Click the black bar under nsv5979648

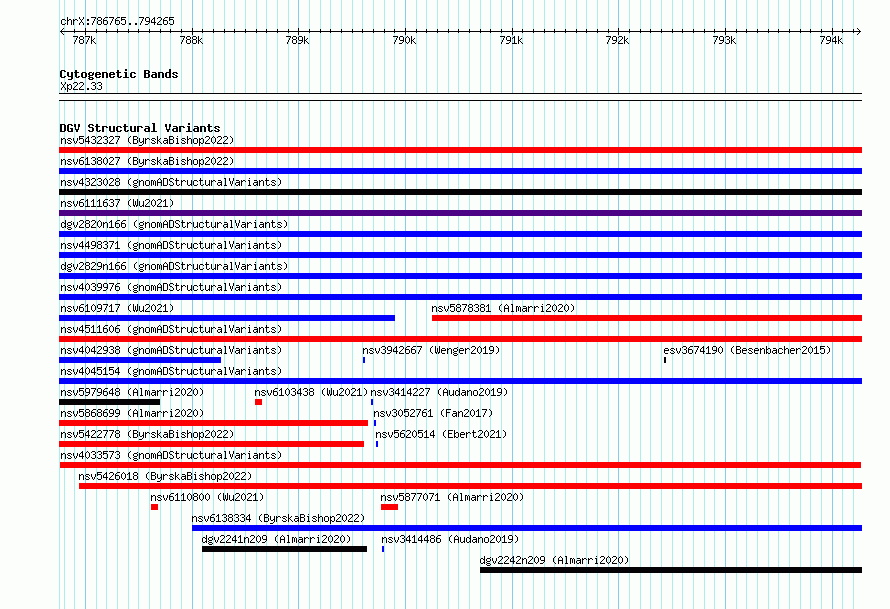110,402
